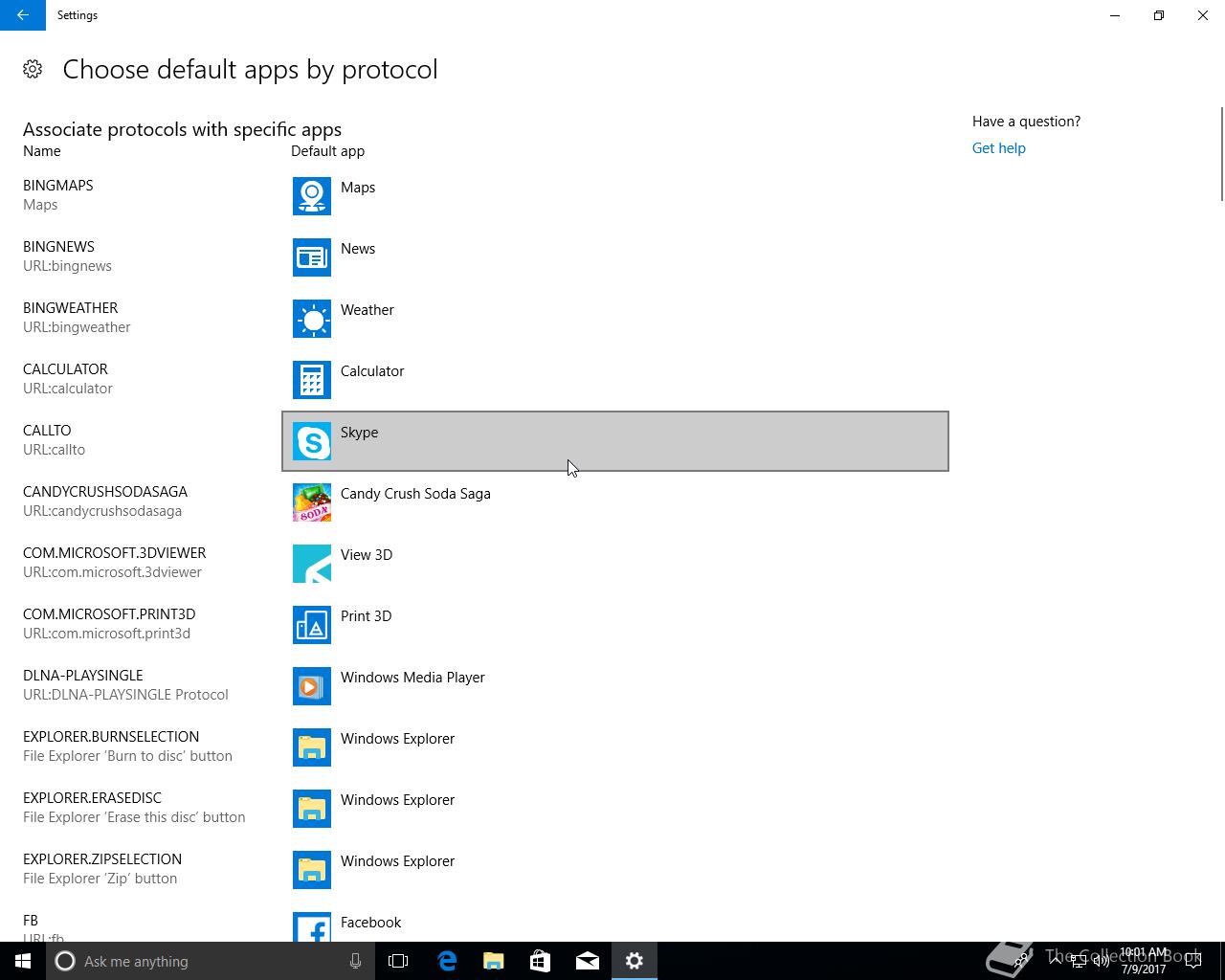Image resolution: width=1225 pixels, height=980 pixels.
Task: Change default app labeled Calculator
Action: pyautogui.click(x=615, y=380)
